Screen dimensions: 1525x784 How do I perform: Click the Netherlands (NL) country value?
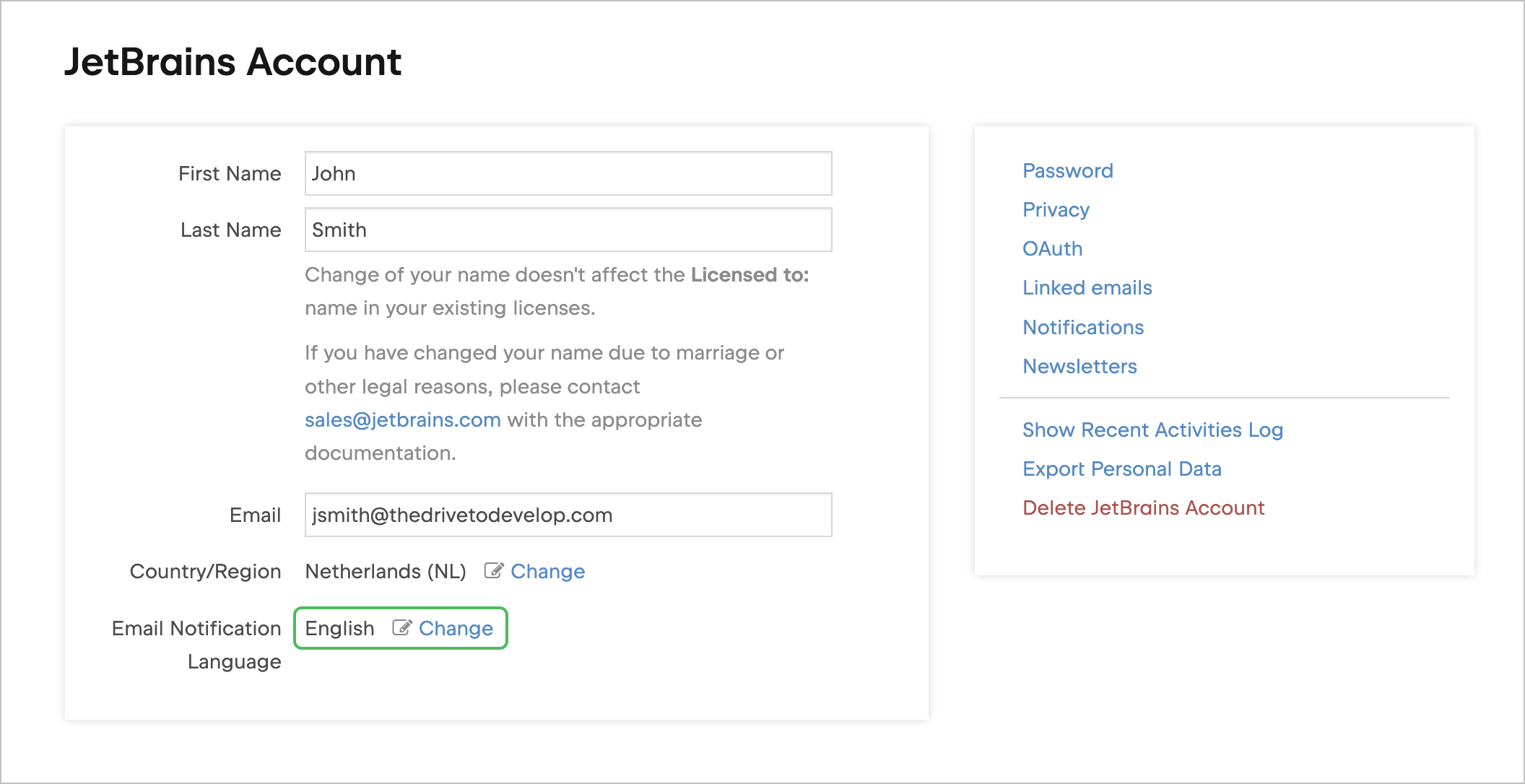(x=385, y=572)
